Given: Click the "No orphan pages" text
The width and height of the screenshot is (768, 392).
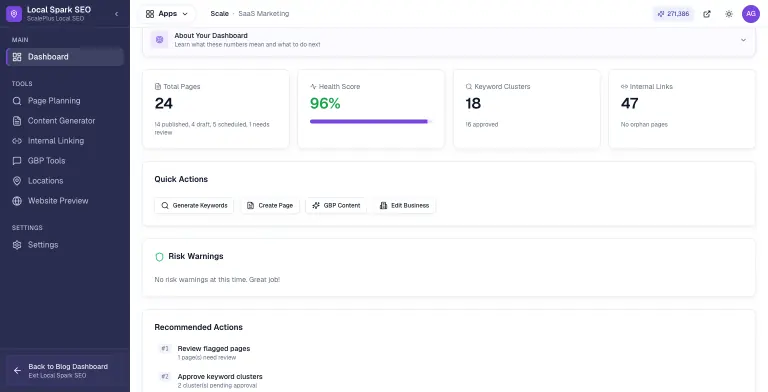Looking at the screenshot, I should 644,125.
